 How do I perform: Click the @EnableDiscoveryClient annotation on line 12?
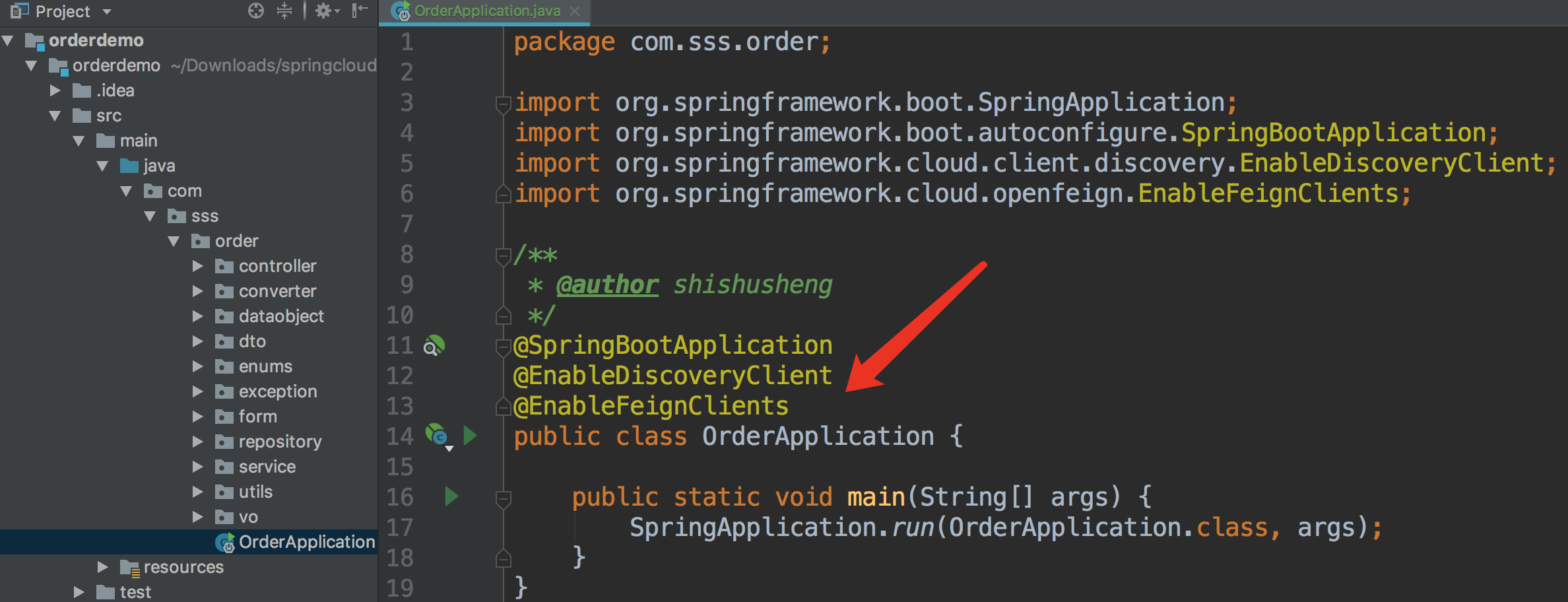(673, 376)
